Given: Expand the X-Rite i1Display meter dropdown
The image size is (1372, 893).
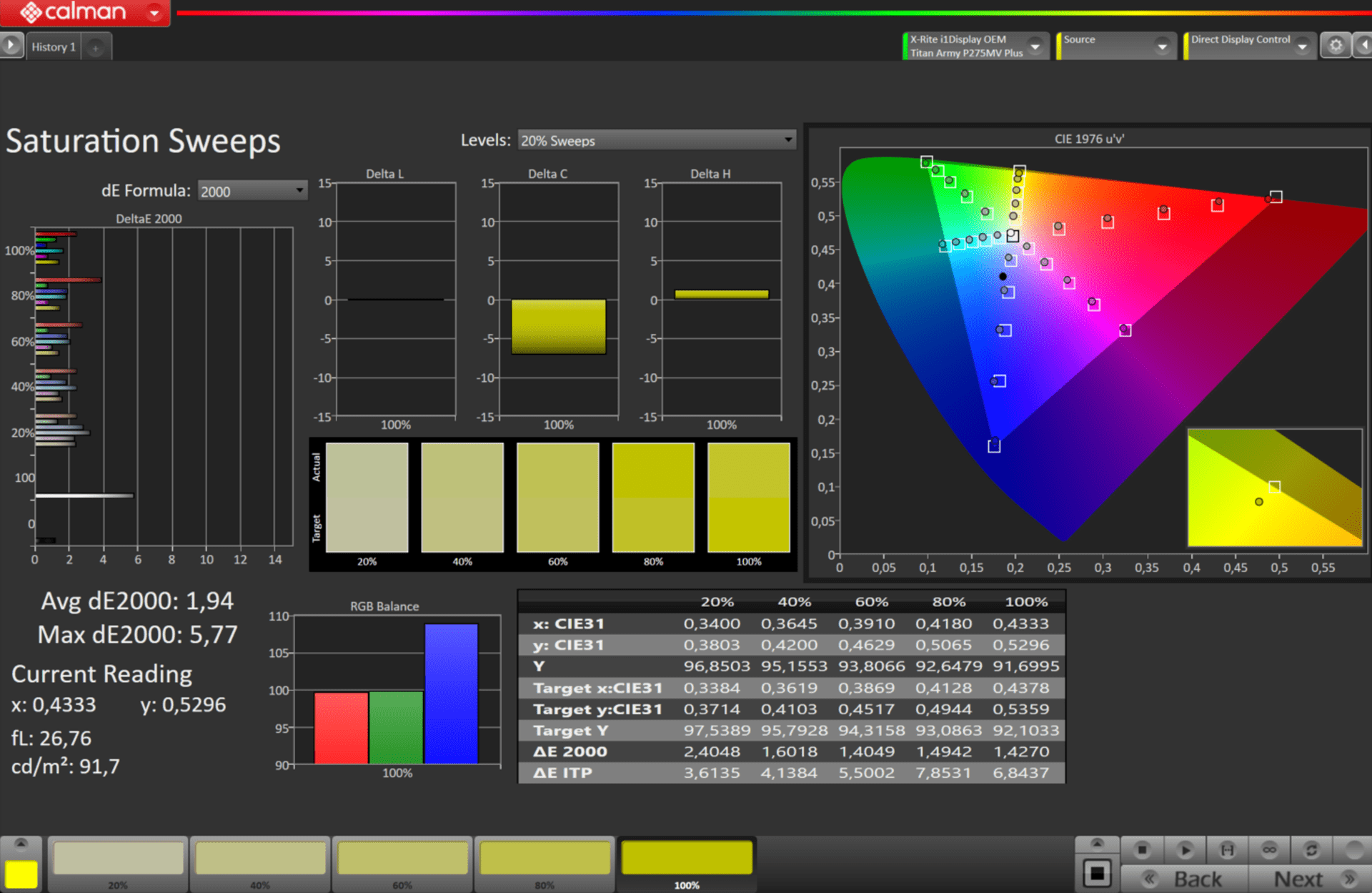Looking at the screenshot, I should [x=1035, y=46].
